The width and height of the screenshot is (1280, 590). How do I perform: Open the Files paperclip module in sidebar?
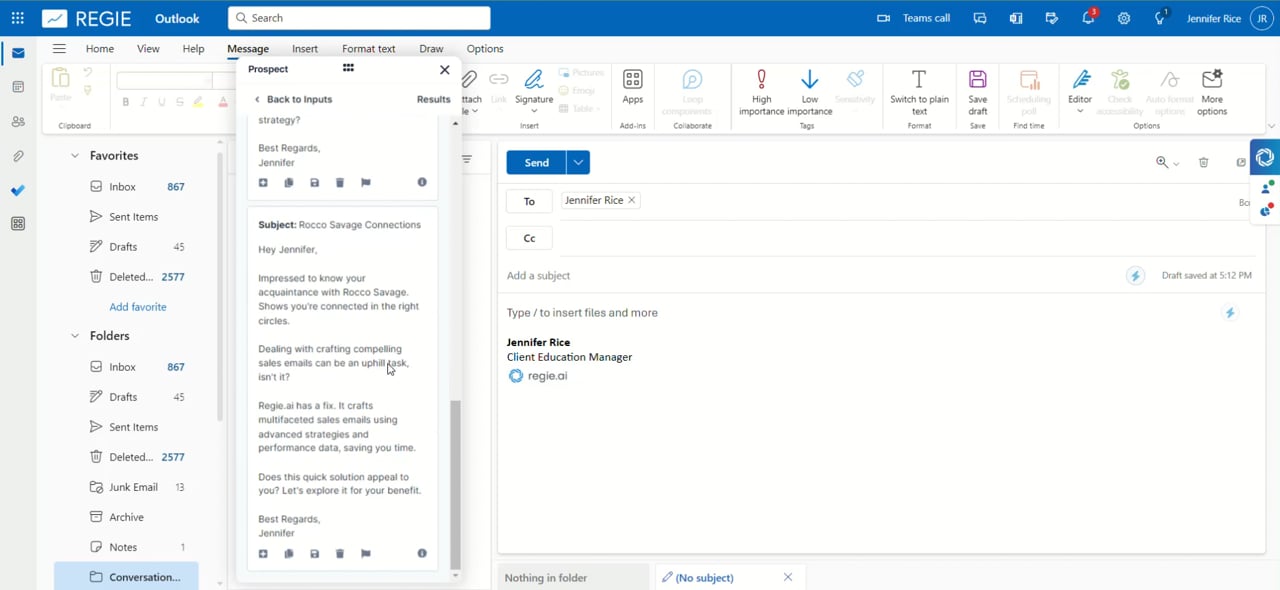pyautogui.click(x=18, y=156)
